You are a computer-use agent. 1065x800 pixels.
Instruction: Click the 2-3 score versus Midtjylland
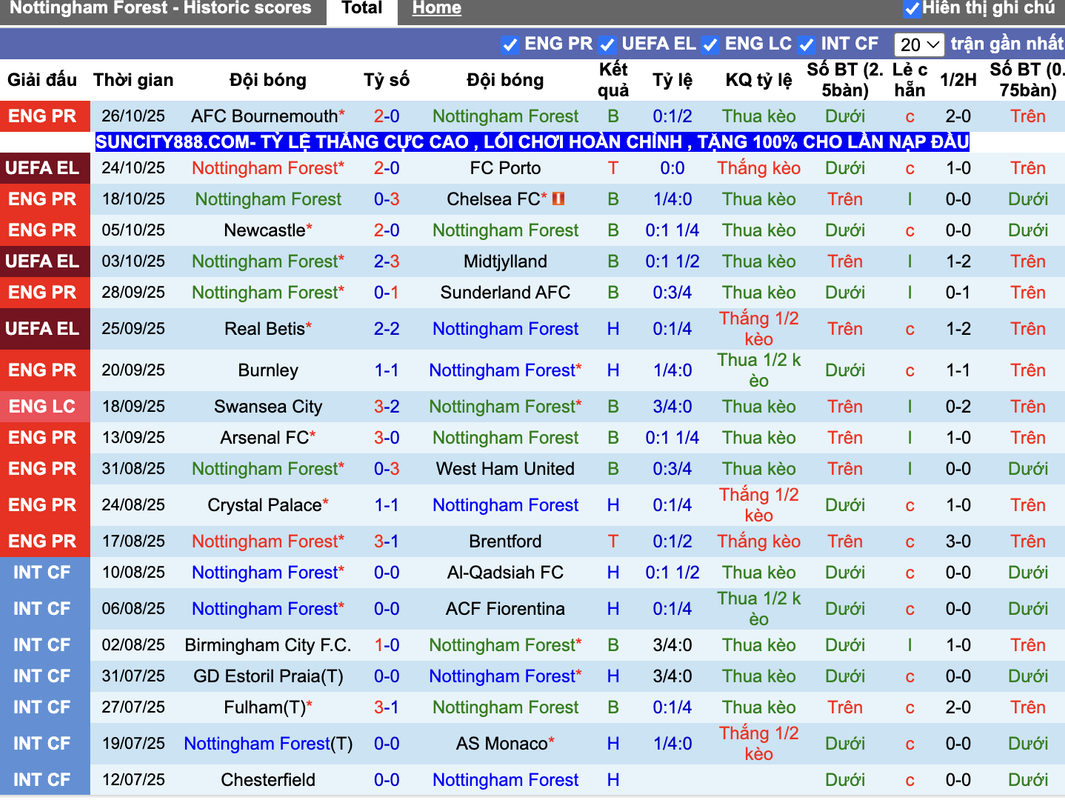[x=386, y=261]
